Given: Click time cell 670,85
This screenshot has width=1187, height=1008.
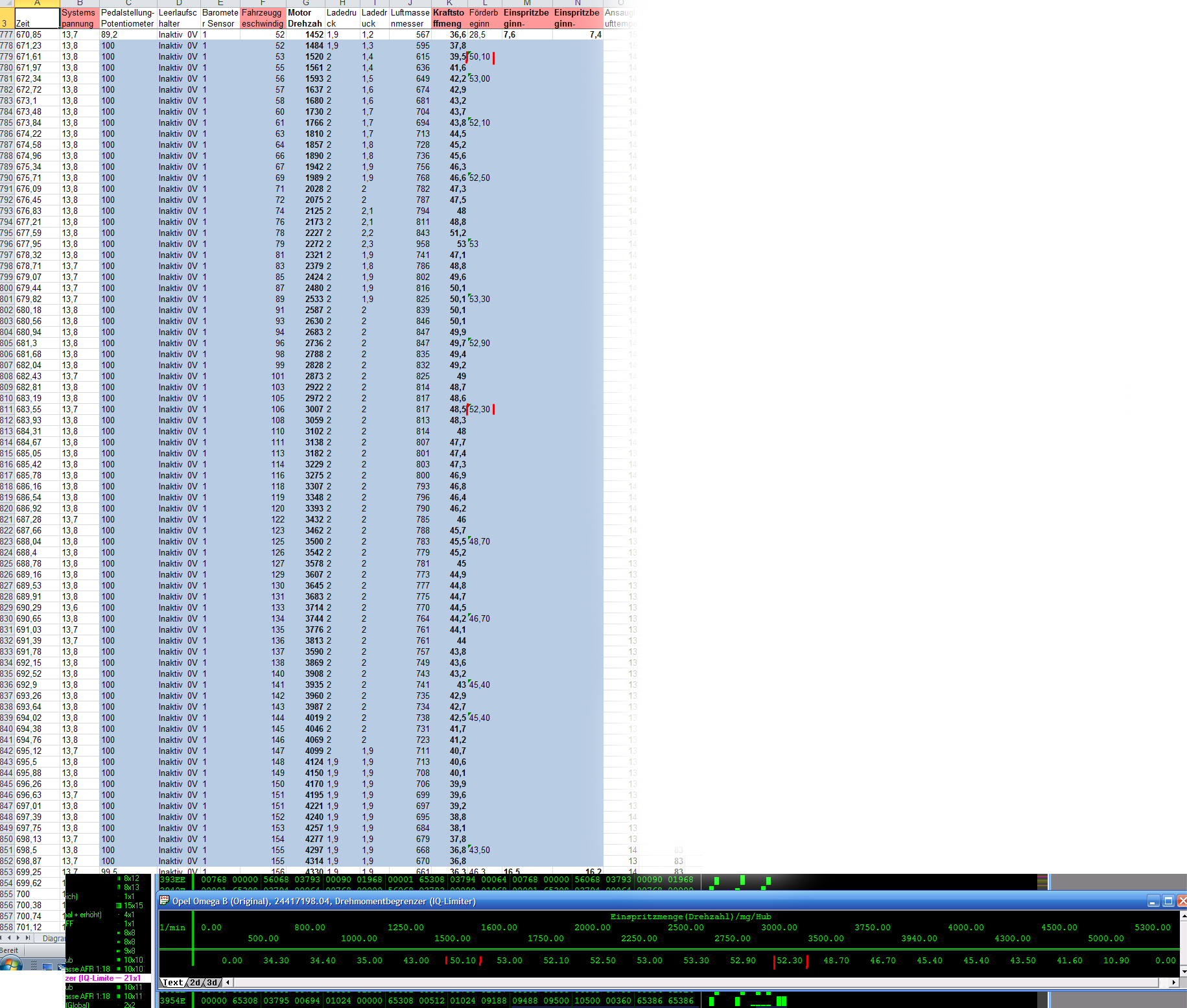Looking at the screenshot, I should [37, 35].
